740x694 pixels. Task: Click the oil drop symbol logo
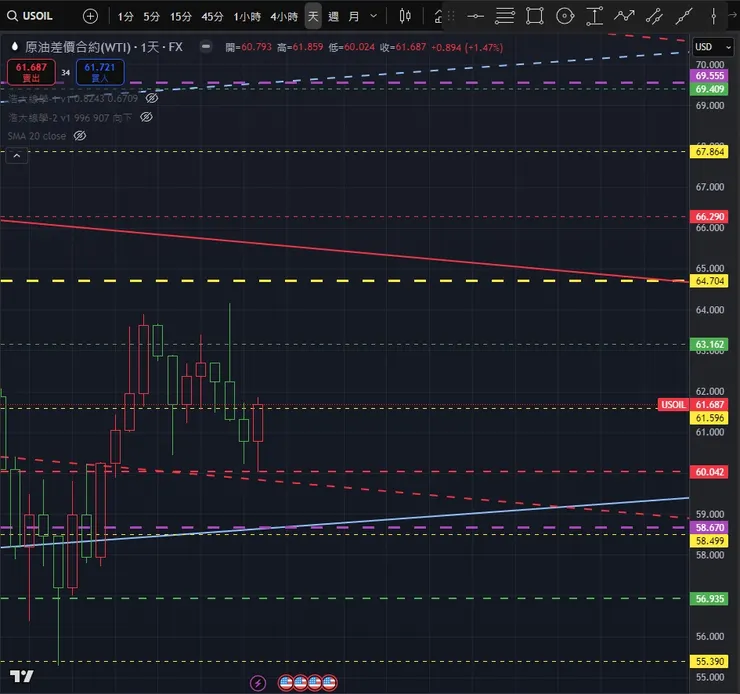pos(15,46)
